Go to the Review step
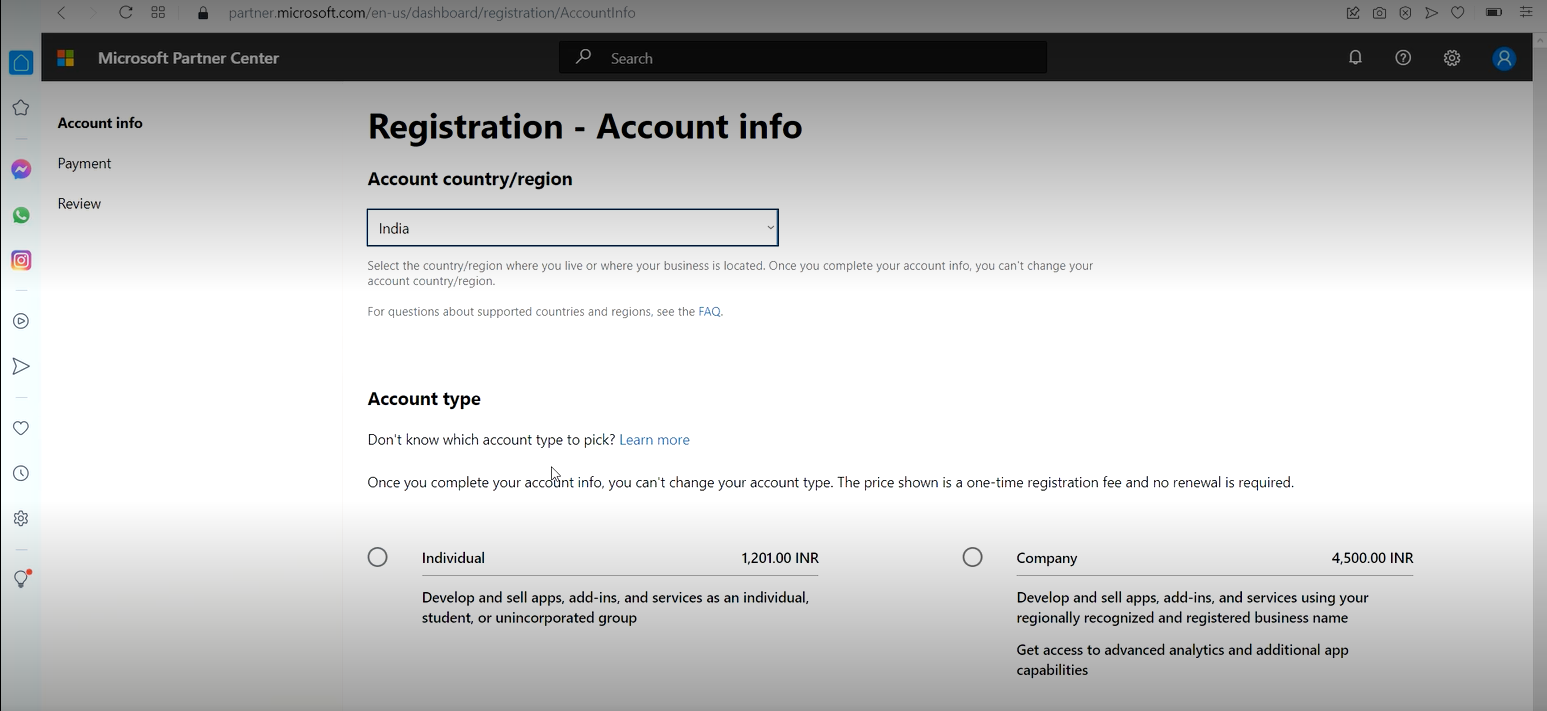This screenshot has width=1547, height=711. [79, 203]
